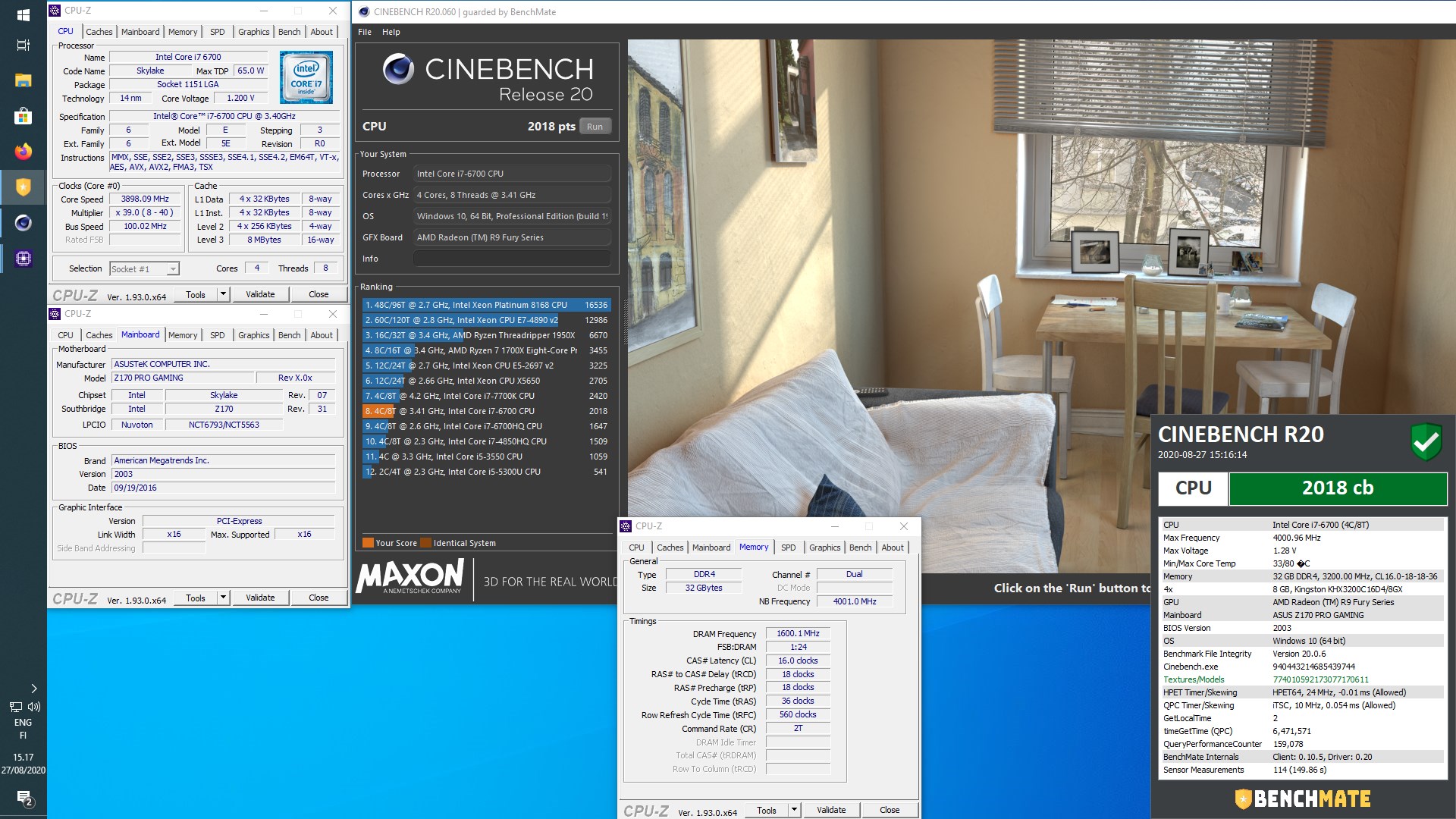
Task: Click the ENG FI language indicator
Action: click(23, 729)
